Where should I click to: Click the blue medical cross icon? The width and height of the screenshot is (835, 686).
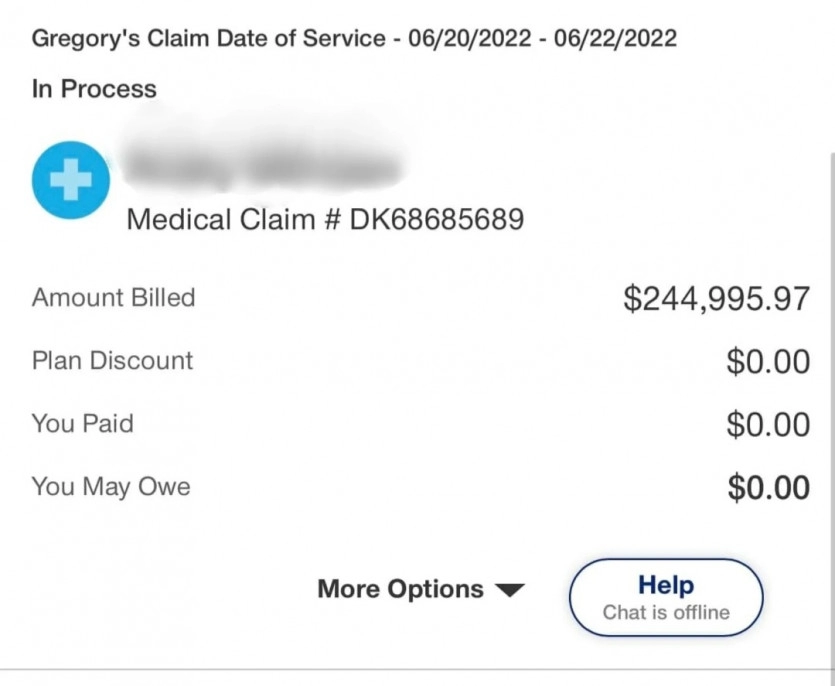(x=71, y=180)
